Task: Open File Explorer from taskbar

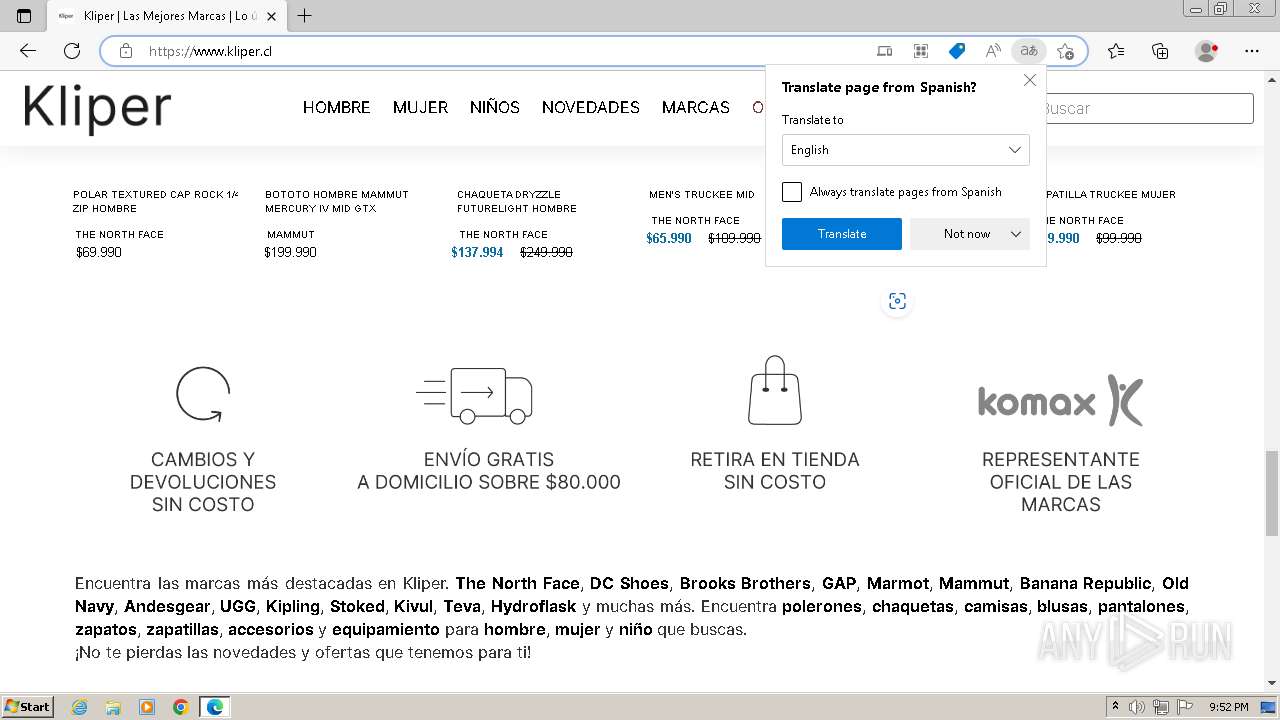Action: tap(113, 707)
